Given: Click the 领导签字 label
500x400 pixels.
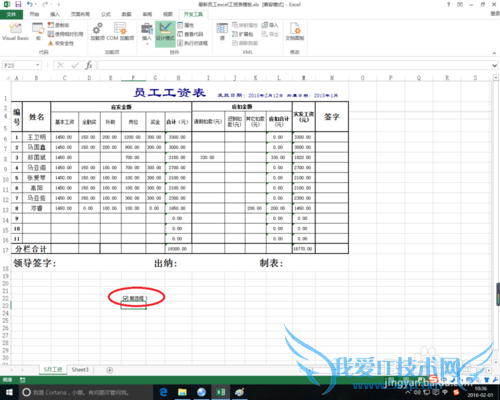Looking at the screenshot, I should (x=35, y=263).
